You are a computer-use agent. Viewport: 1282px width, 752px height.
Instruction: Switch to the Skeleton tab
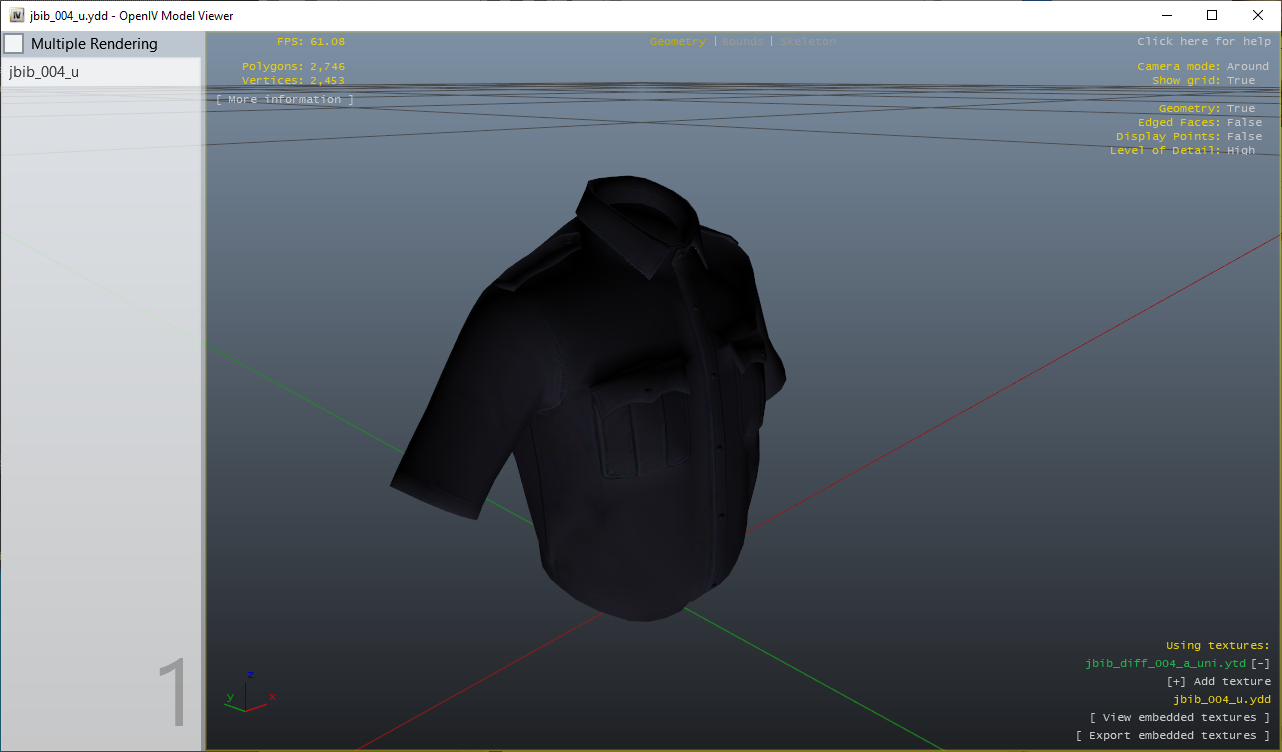click(806, 42)
